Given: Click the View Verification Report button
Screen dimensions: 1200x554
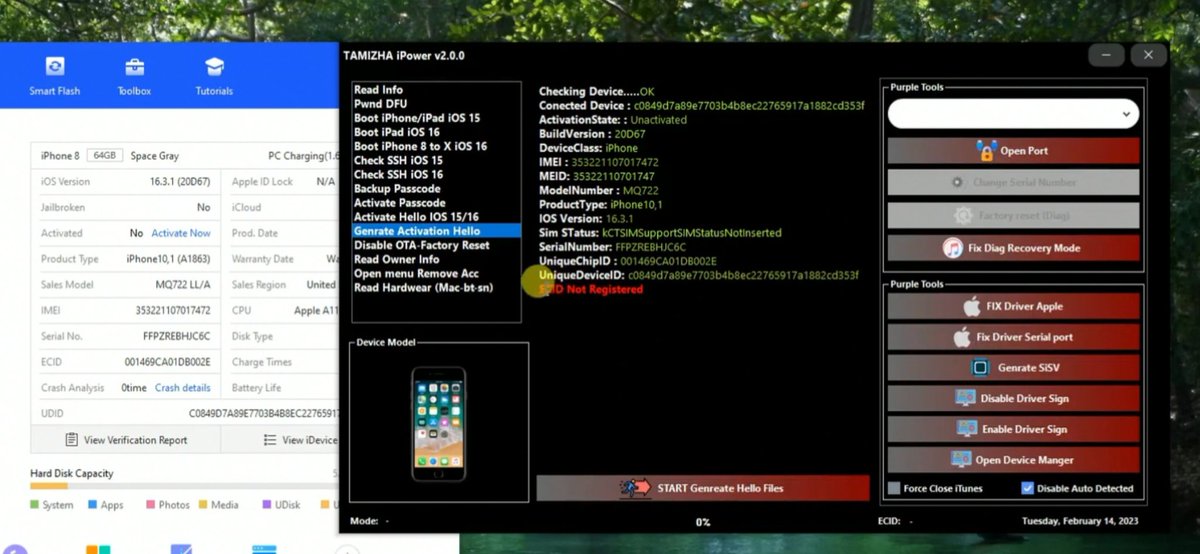Looking at the screenshot, I should tap(126, 440).
